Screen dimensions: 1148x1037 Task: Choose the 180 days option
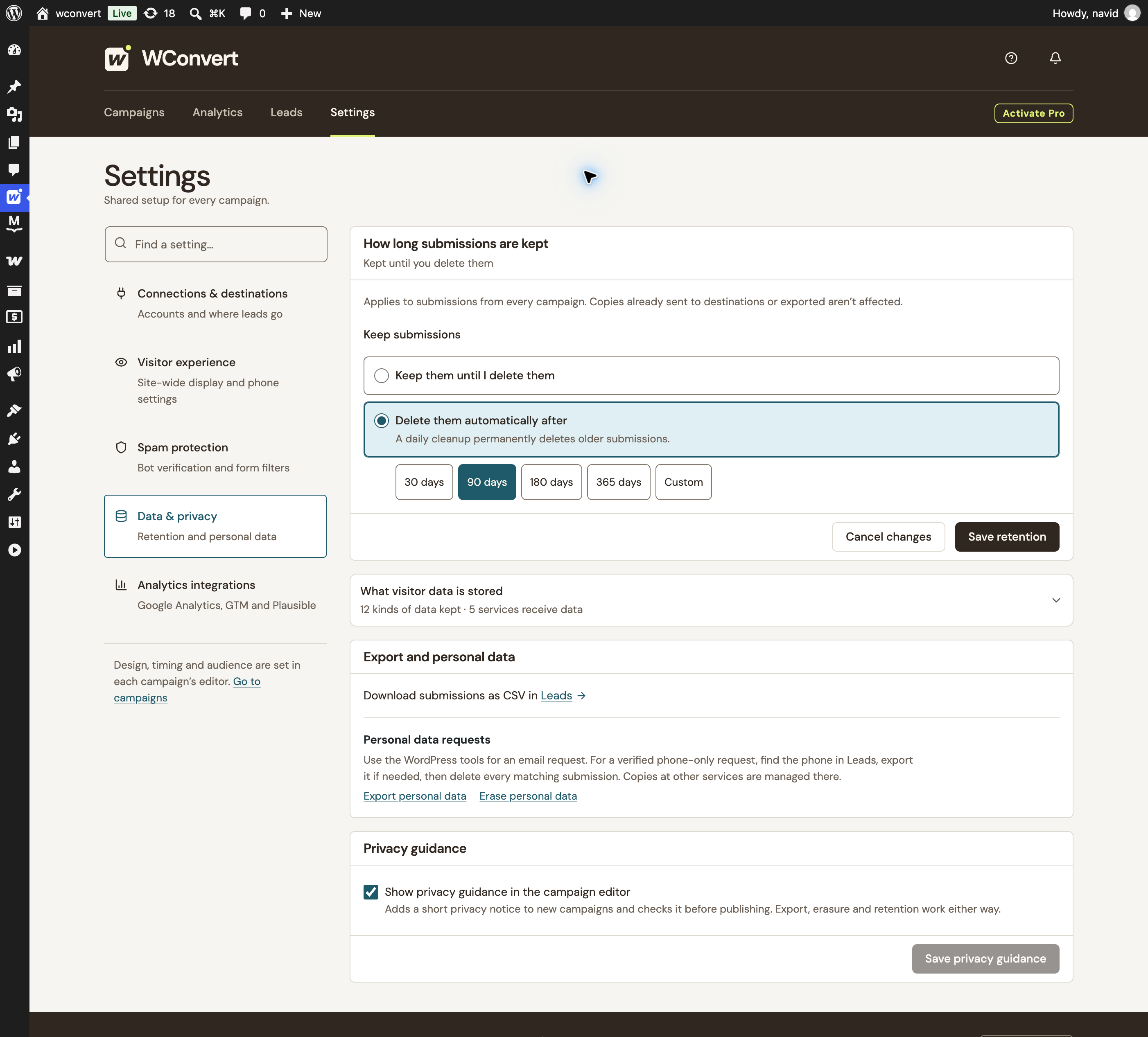pyautogui.click(x=551, y=482)
